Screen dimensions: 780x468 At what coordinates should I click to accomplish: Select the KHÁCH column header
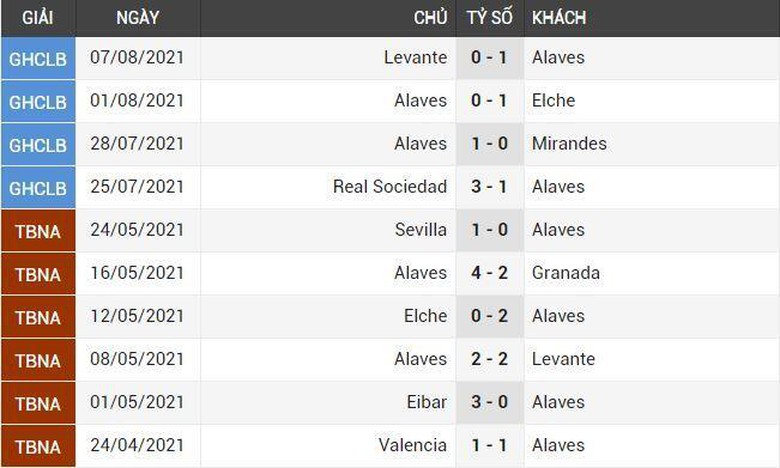pyautogui.click(x=559, y=18)
